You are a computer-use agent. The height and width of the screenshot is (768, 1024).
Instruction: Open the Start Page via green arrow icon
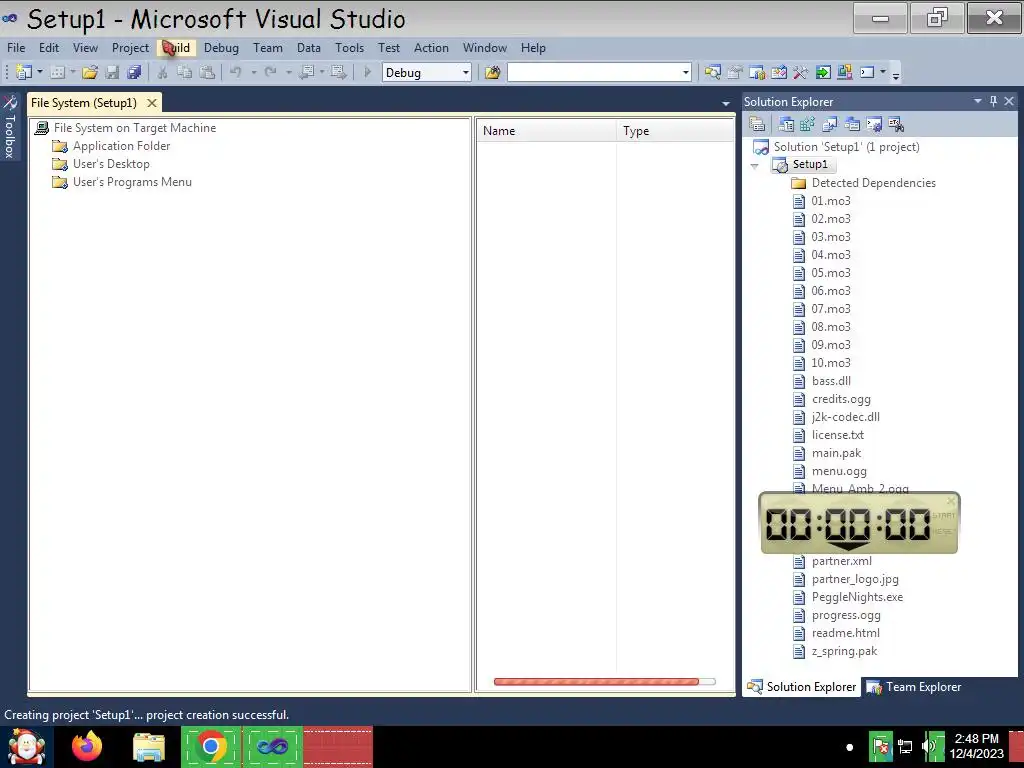(823, 72)
